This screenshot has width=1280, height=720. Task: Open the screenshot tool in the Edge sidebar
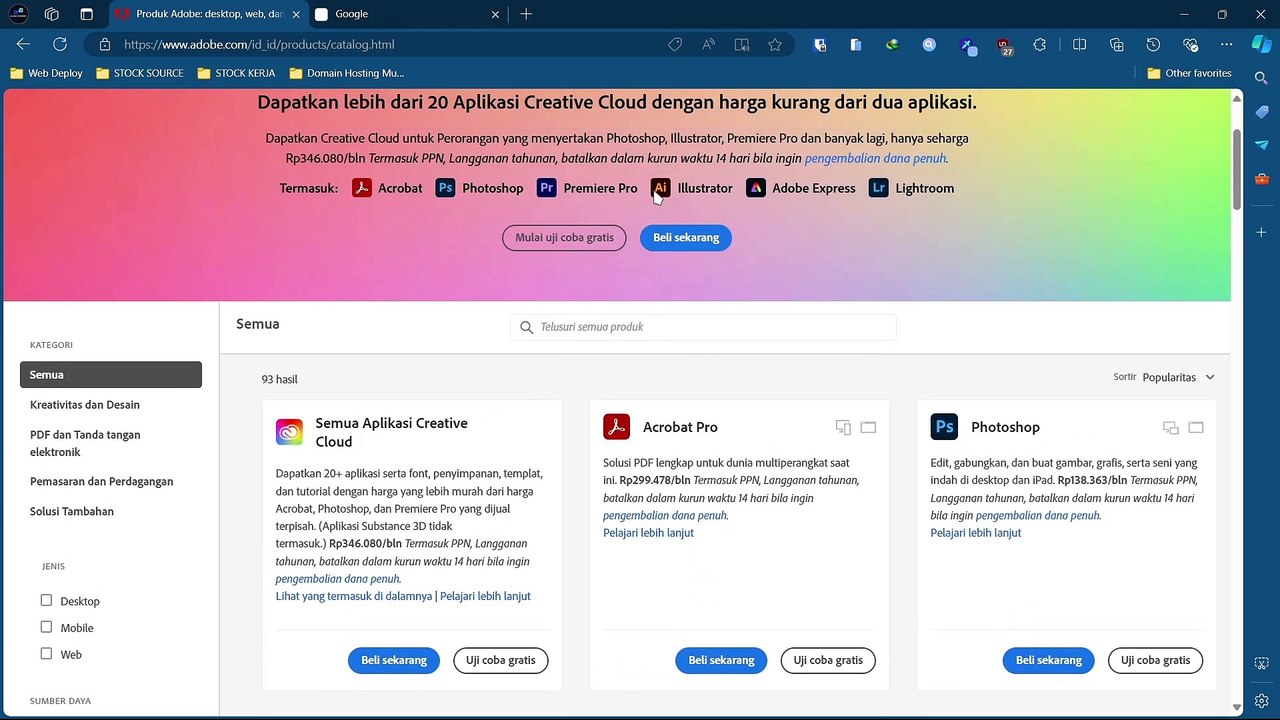coord(1262,663)
